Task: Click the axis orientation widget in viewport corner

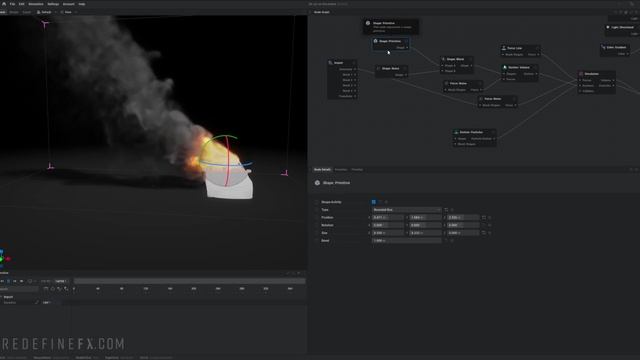Action: point(3,258)
